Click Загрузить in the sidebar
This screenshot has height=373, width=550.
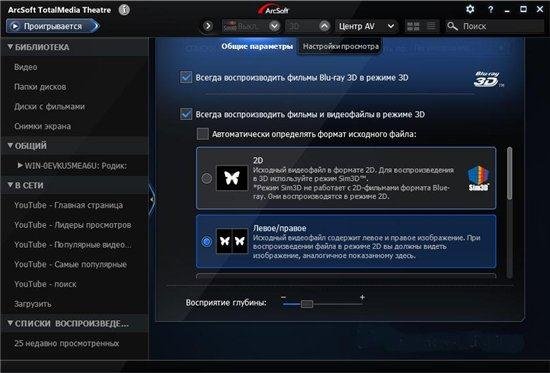click(33, 304)
